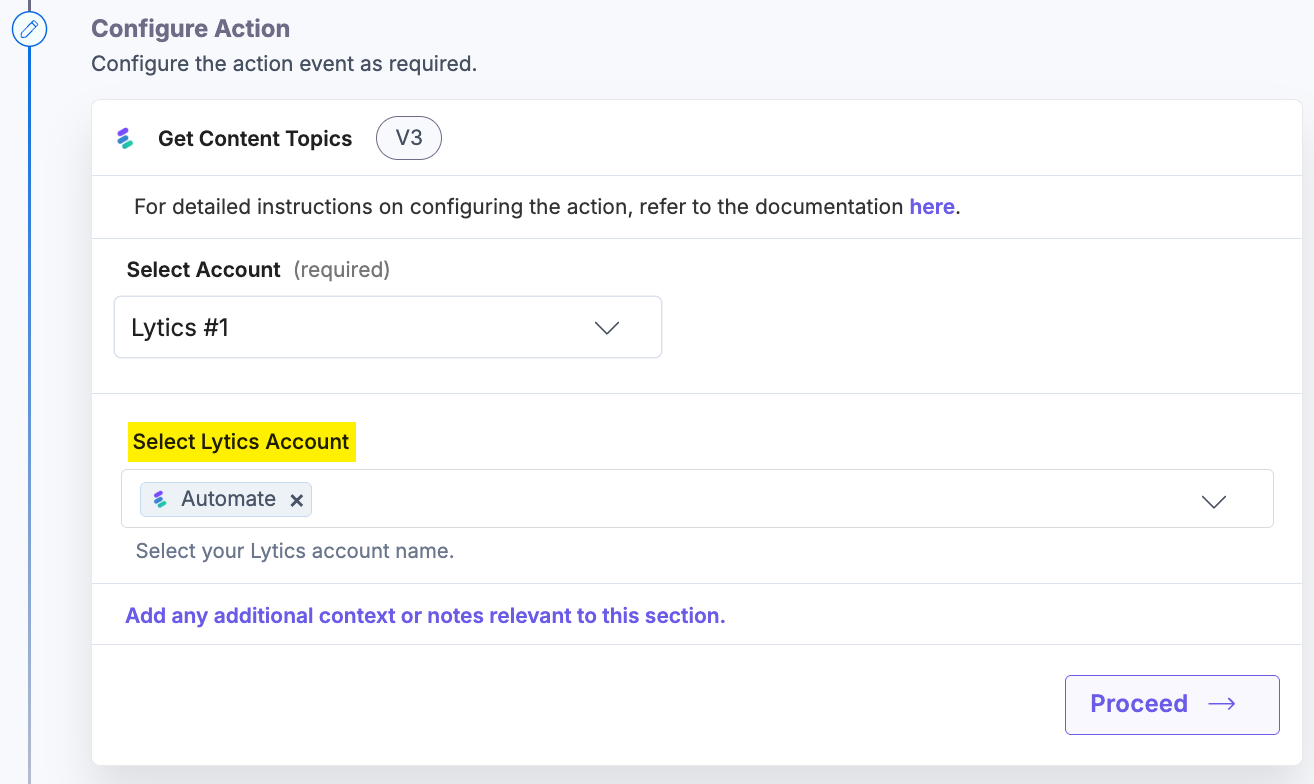The height and width of the screenshot is (784, 1314).
Task: Click the 'Get Content Topics' title
Action: pos(255,139)
